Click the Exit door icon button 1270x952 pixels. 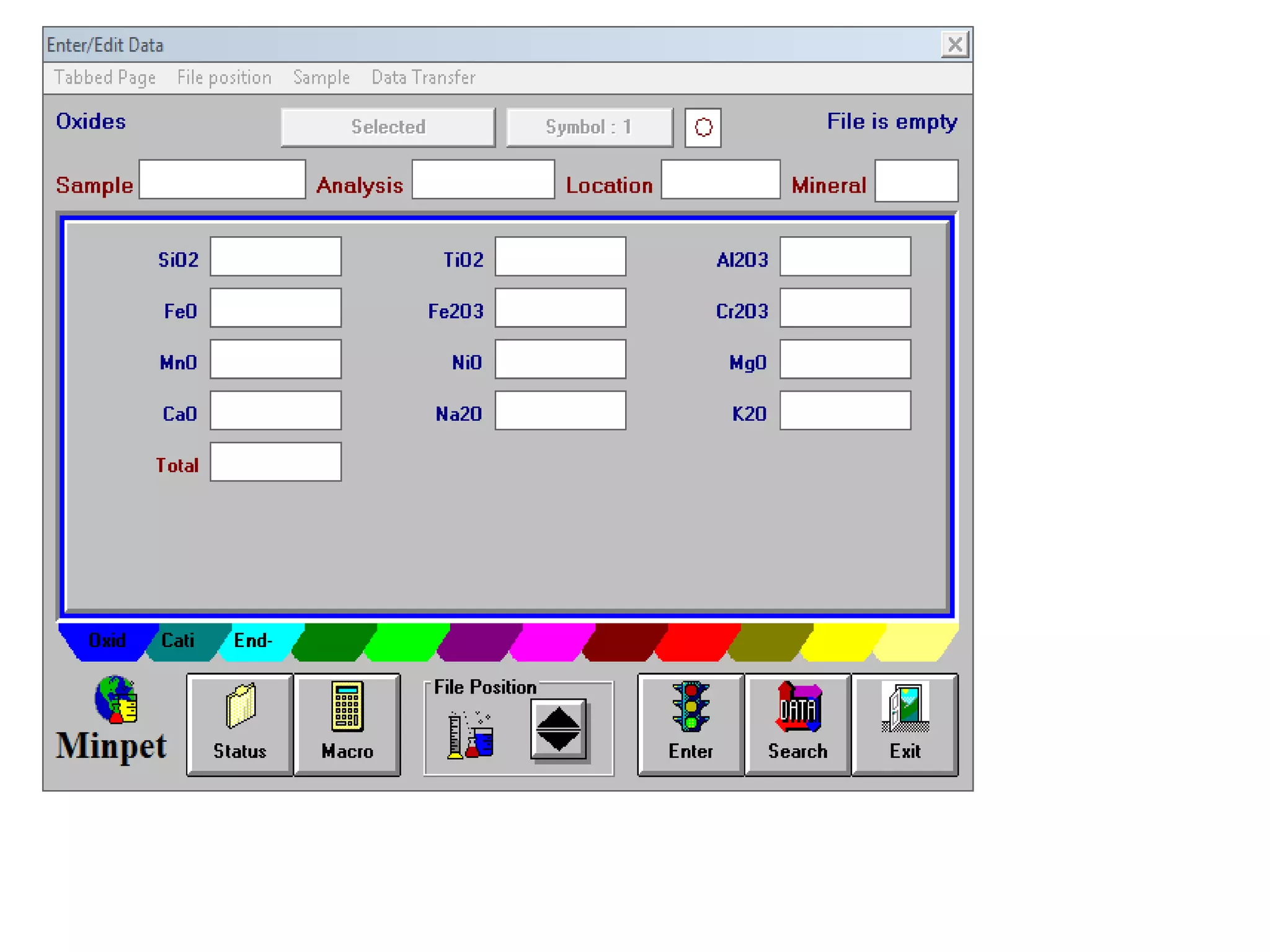point(905,723)
